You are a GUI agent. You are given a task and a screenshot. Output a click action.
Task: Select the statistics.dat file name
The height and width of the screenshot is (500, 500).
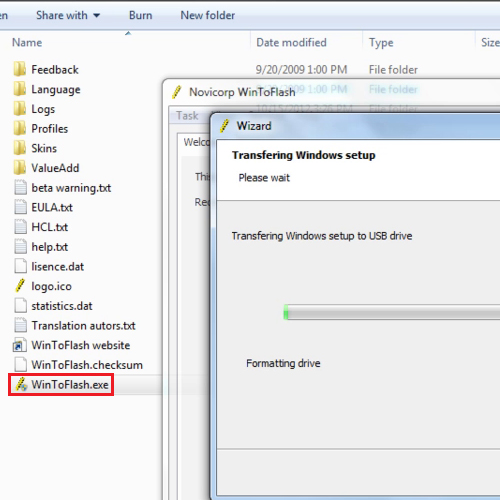(62, 306)
